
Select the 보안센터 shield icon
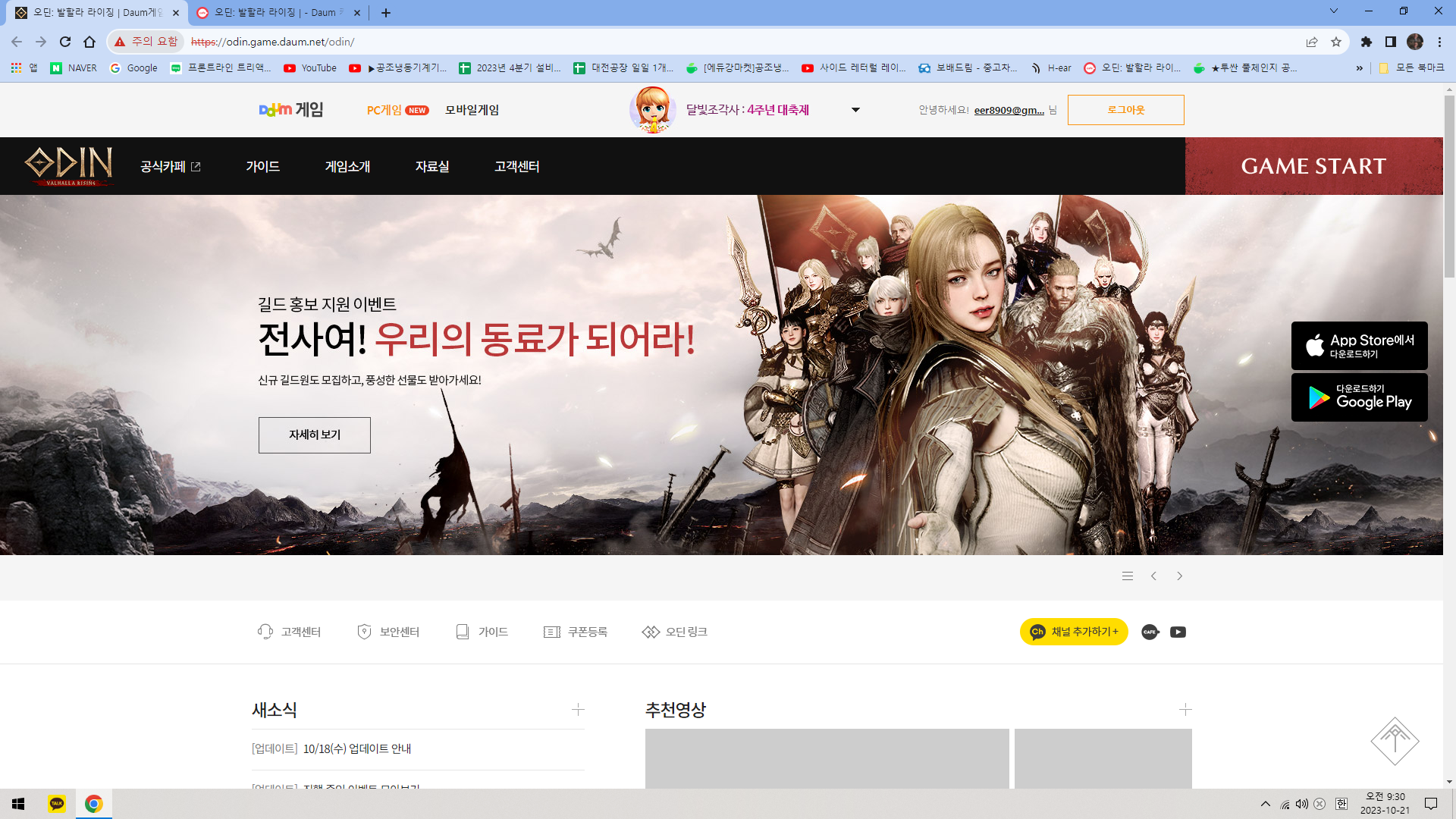tap(365, 631)
